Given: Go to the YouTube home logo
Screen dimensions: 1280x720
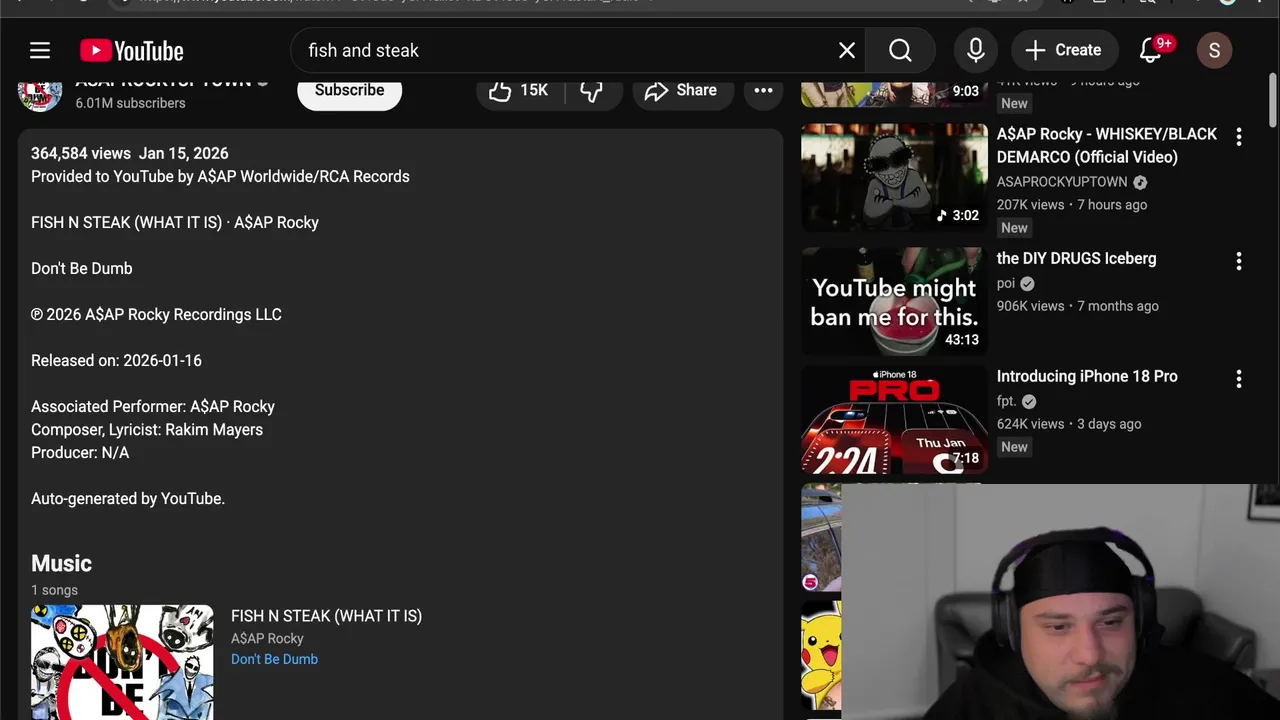Looking at the screenshot, I should point(132,50).
